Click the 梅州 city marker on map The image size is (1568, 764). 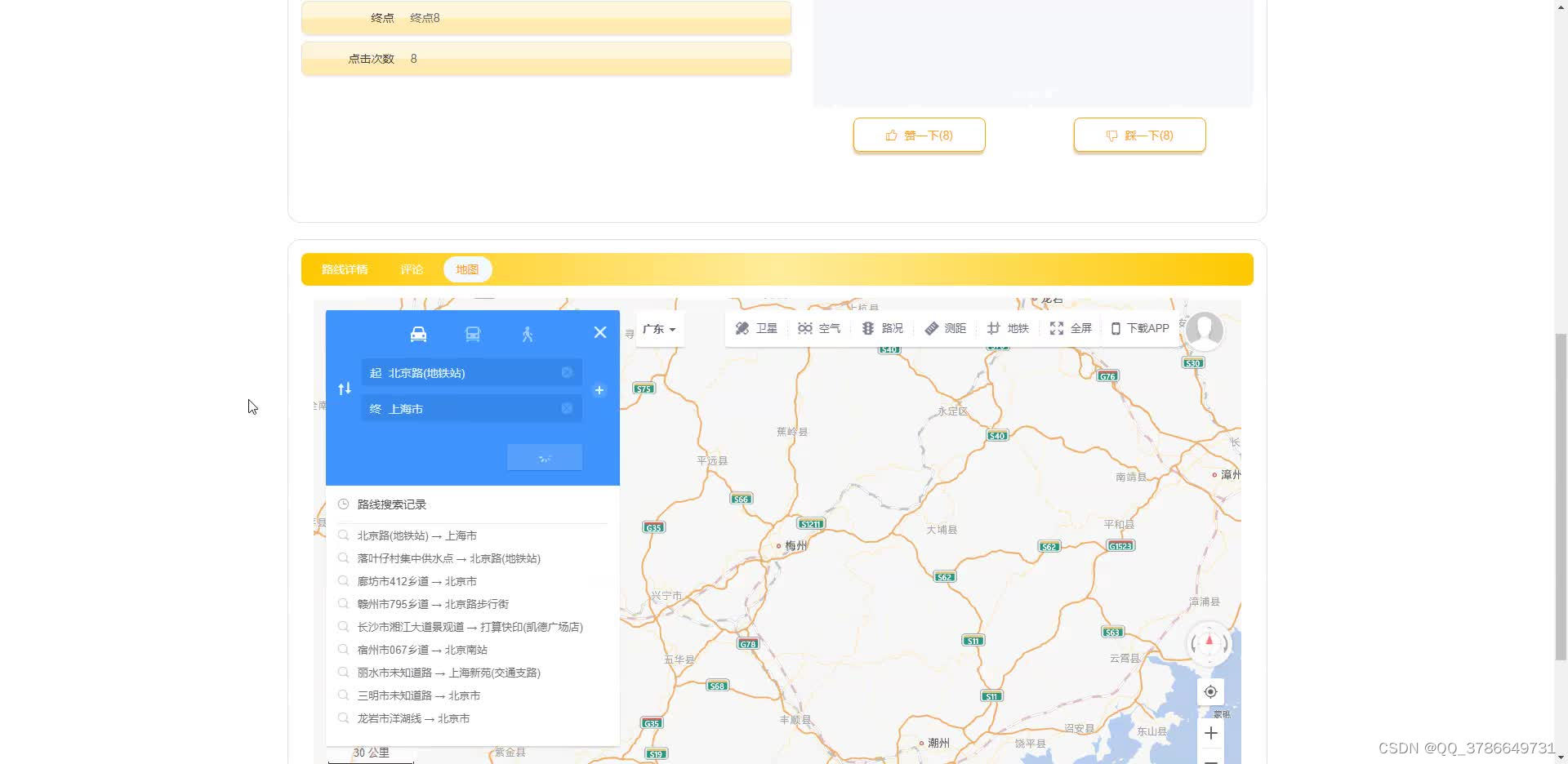pyautogui.click(x=791, y=545)
